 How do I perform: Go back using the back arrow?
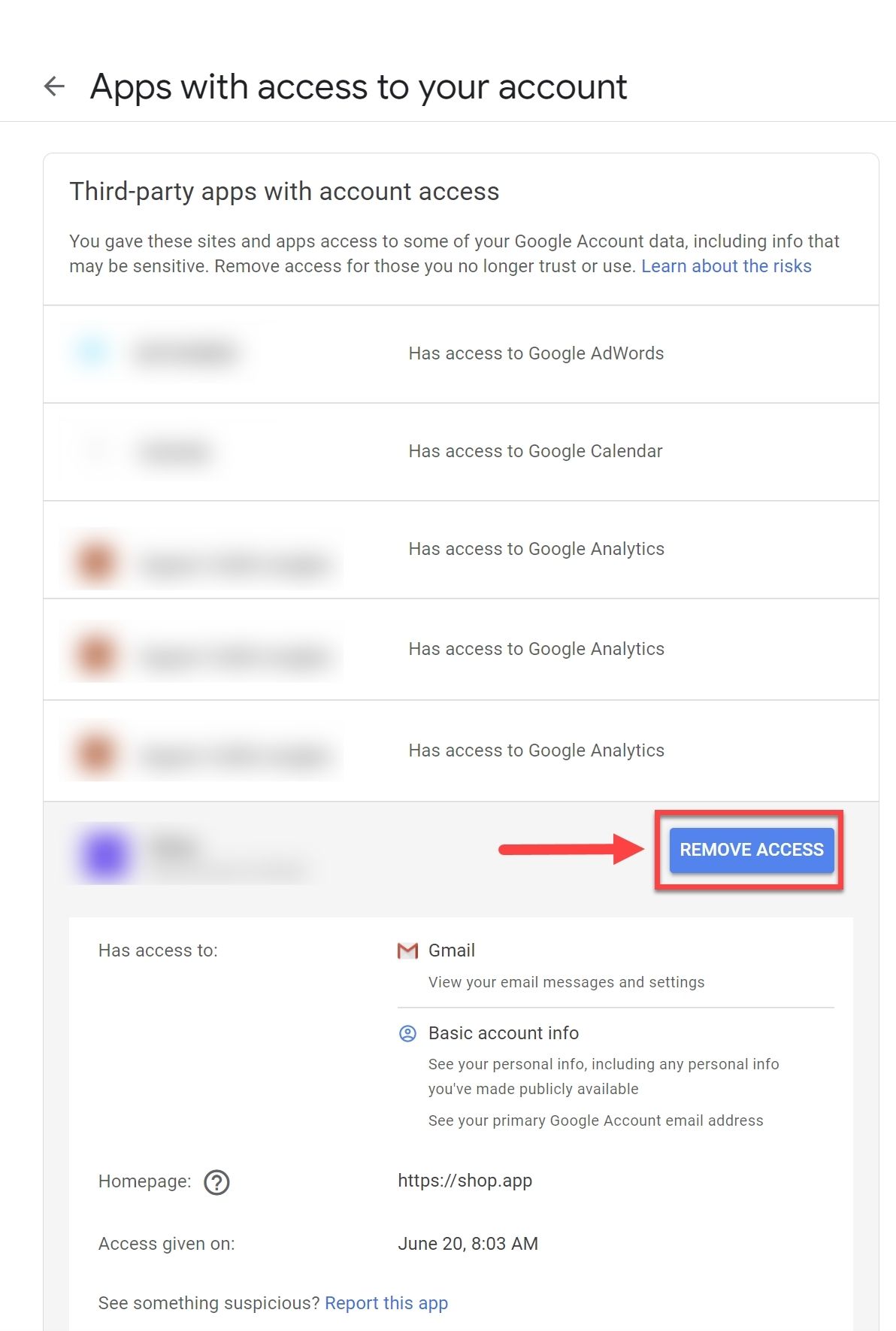pos(55,86)
